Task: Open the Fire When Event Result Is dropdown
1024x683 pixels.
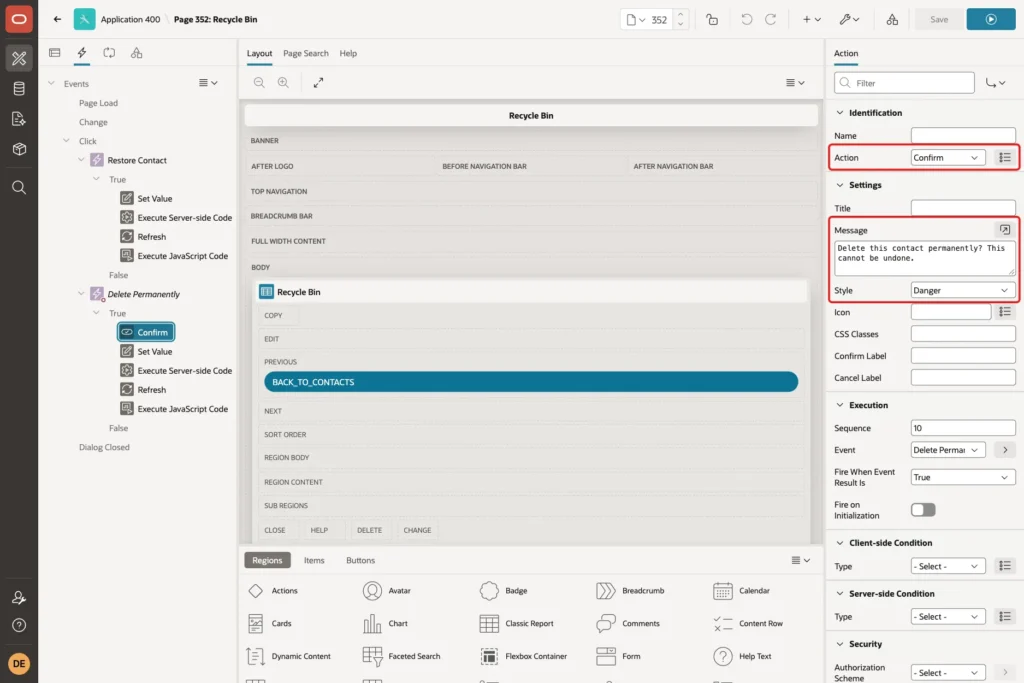Action: click(963, 477)
